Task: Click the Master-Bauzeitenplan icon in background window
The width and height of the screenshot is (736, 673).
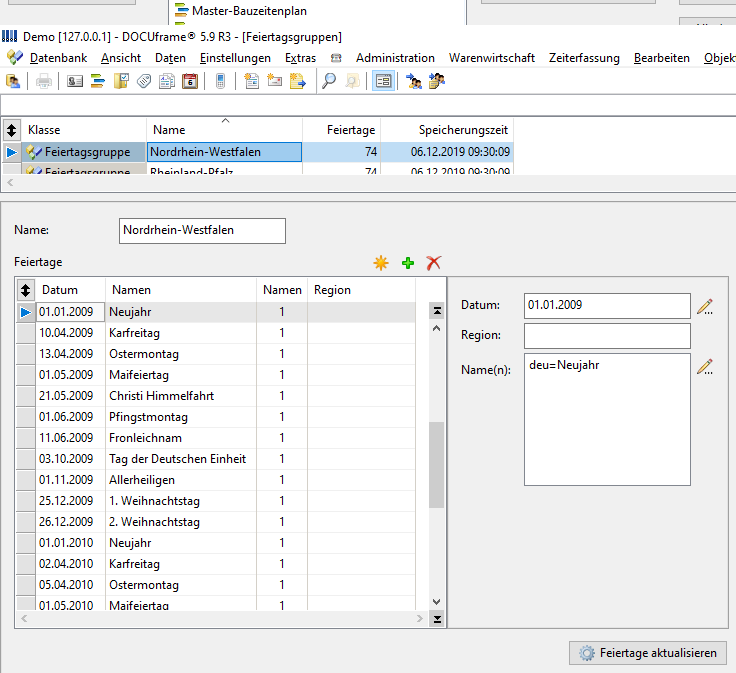Action: pos(182,10)
